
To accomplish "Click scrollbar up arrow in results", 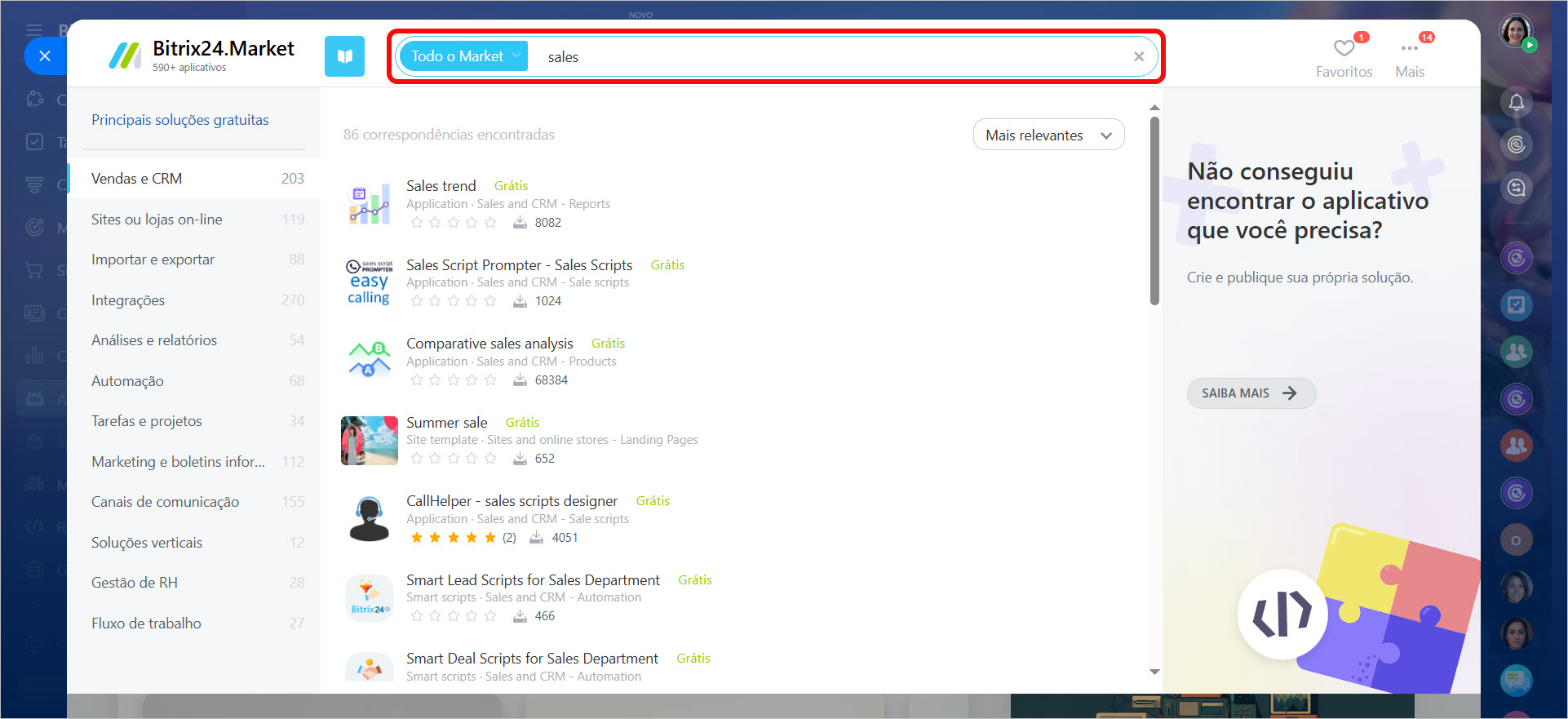I will (x=1154, y=108).
